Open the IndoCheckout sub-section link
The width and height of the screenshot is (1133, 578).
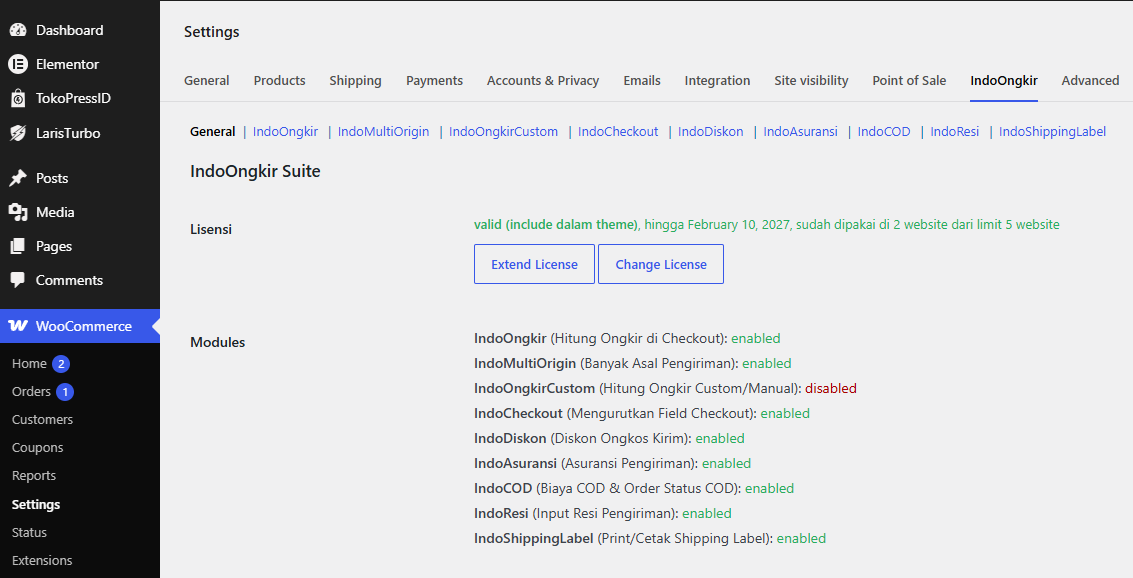[618, 131]
